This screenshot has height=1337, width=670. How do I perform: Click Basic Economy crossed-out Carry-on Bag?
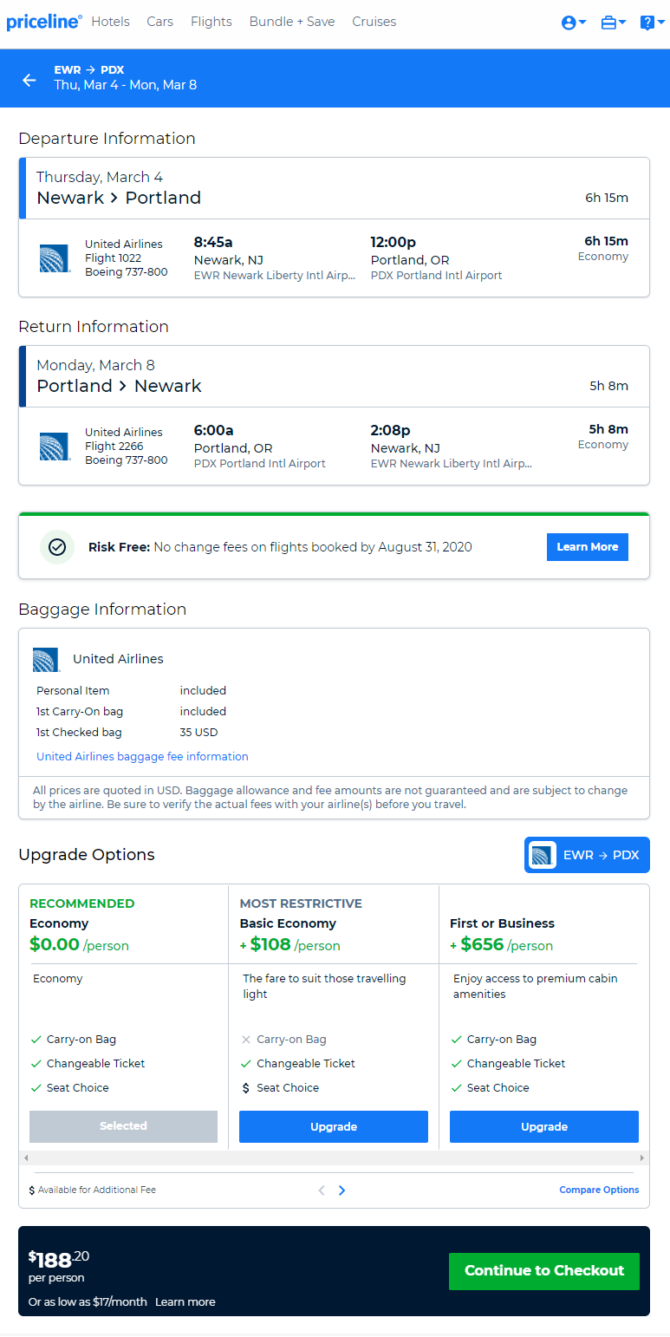pyautogui.click(x=284, y=1040)
